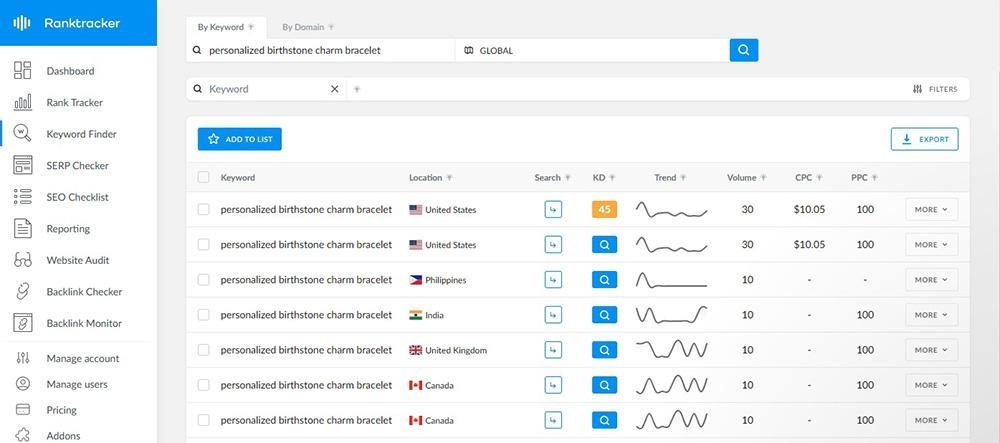The height and width of the screenshot is (443, 1000).
Task: Open the Dashboard icon in sidebar
Action: pyautogui.click(x=22, y=71)
